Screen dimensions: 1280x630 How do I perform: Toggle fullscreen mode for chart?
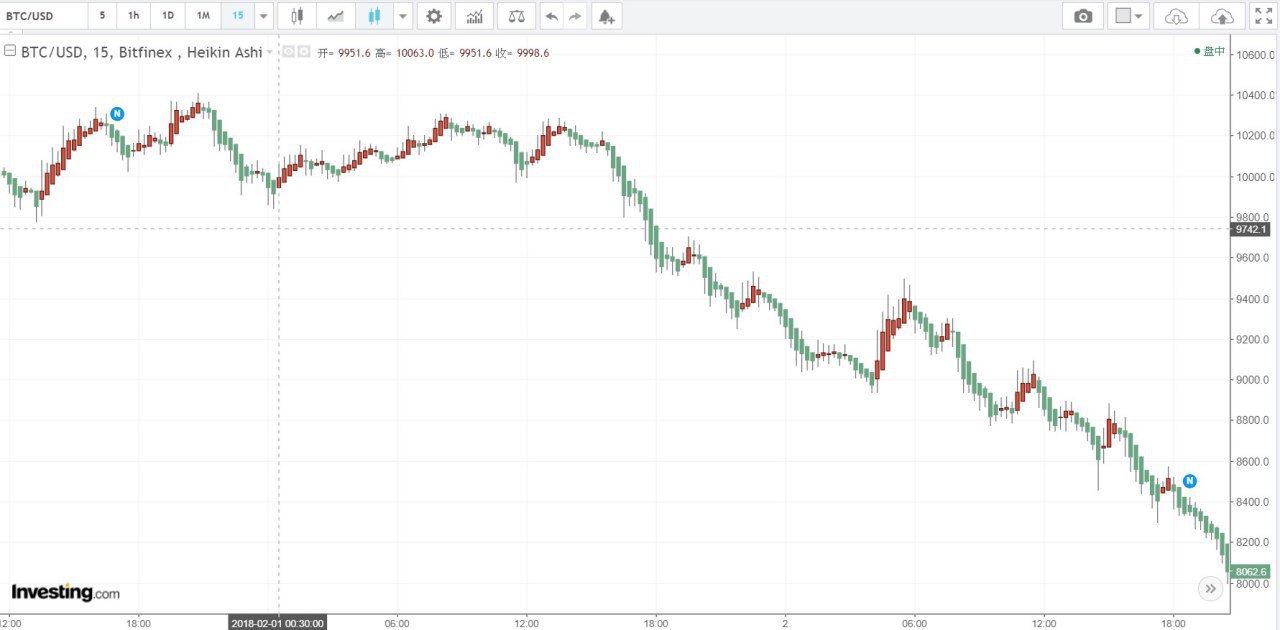[x=1263, y=16]
